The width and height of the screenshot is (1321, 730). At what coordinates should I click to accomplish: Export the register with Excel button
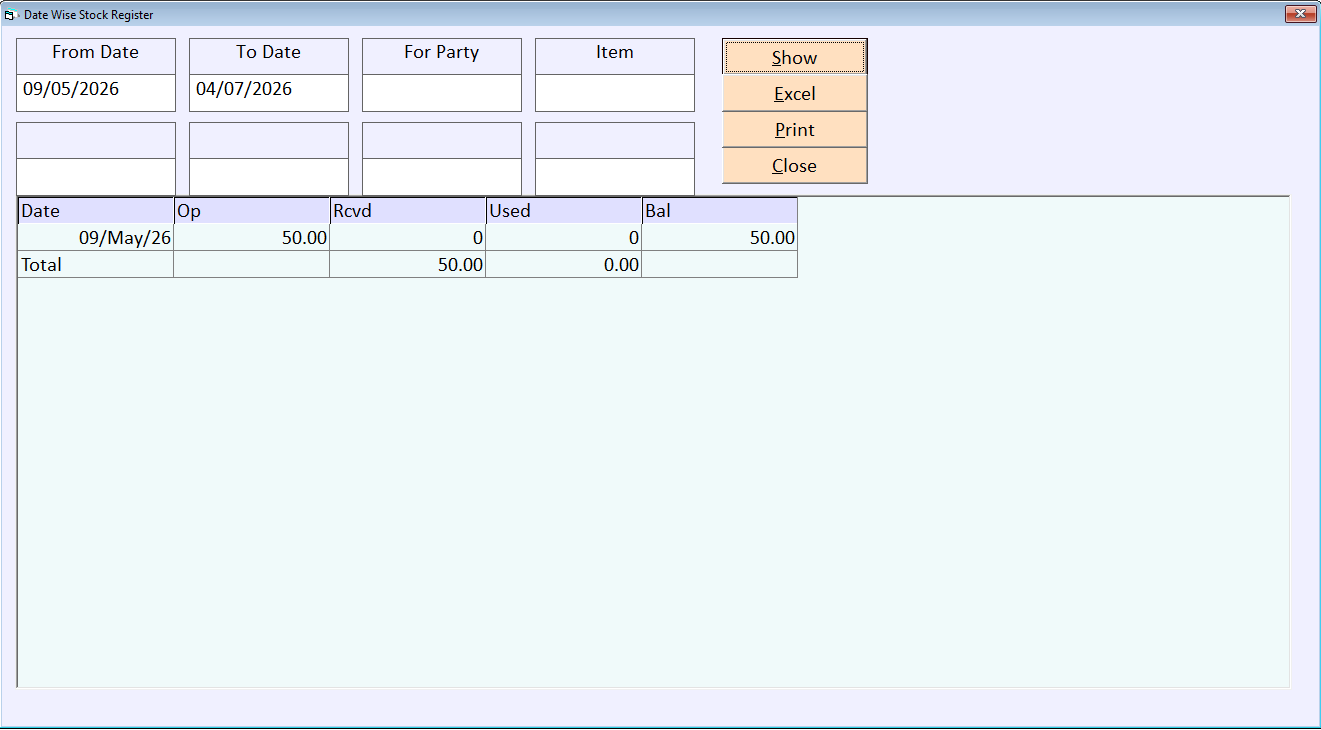coord(794,94)
